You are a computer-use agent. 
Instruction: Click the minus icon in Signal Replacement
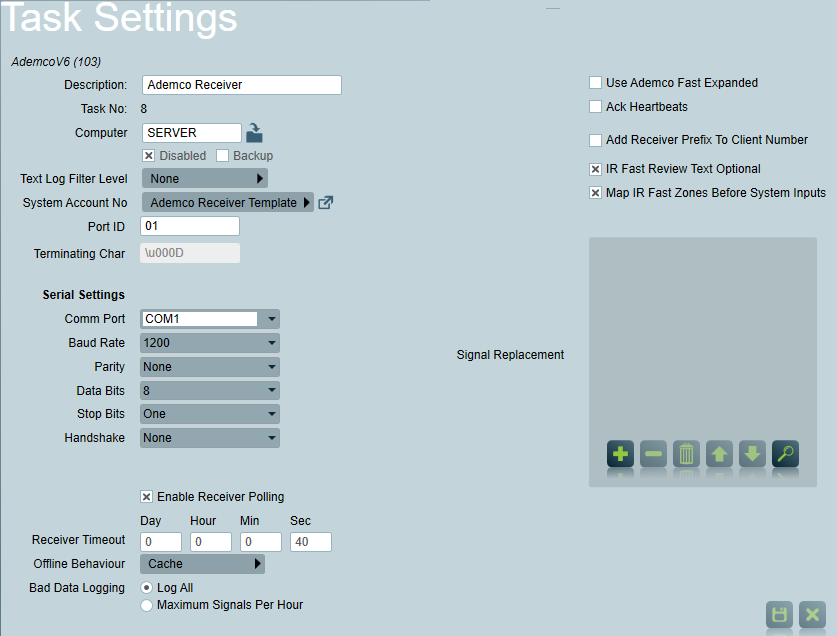653,454
